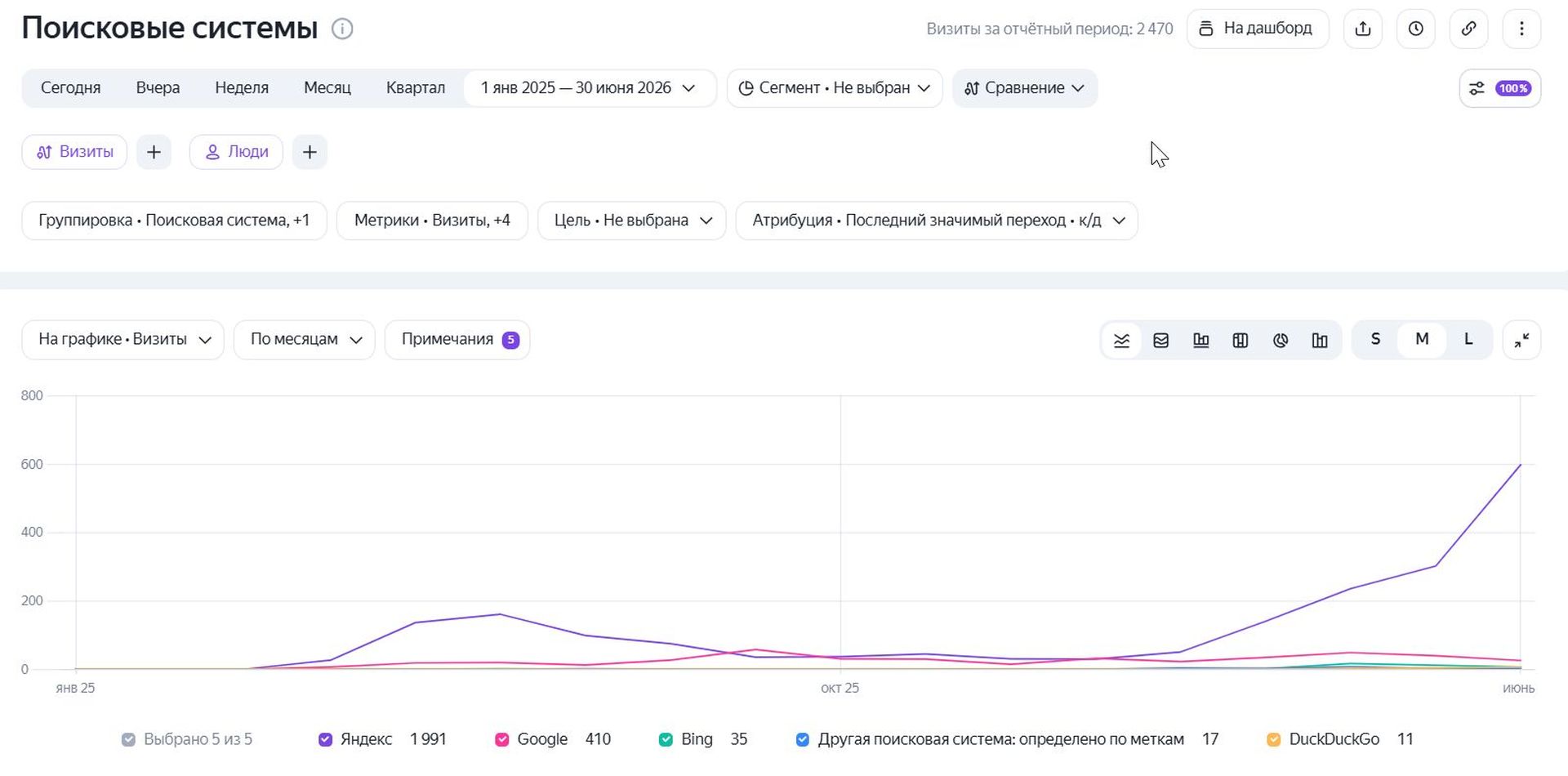Select the Неделя period tab
The width and height of the screenshot is (1568, 776).
coord(242,88)
